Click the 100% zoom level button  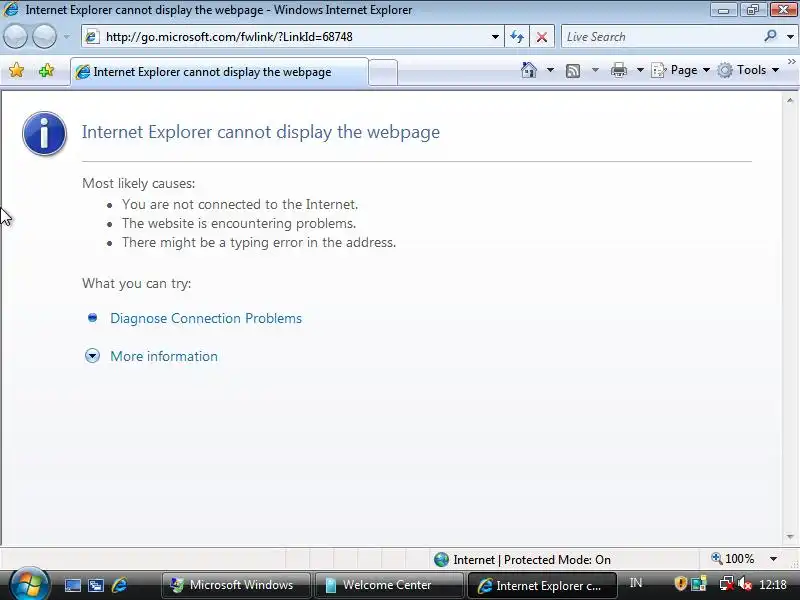tap(733, 559)
